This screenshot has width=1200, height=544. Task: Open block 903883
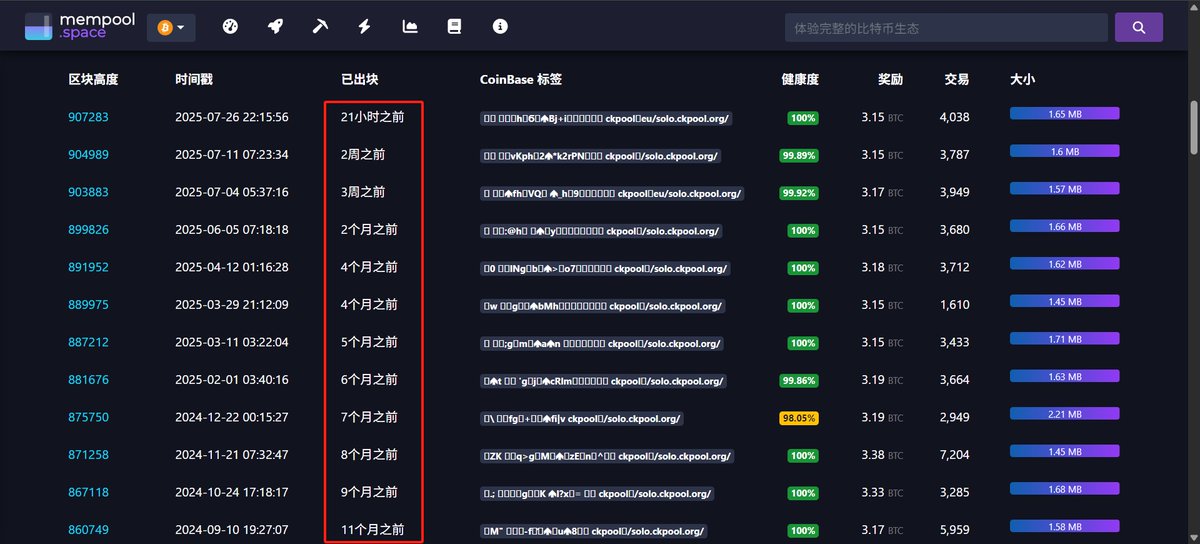tap(88, 192)
